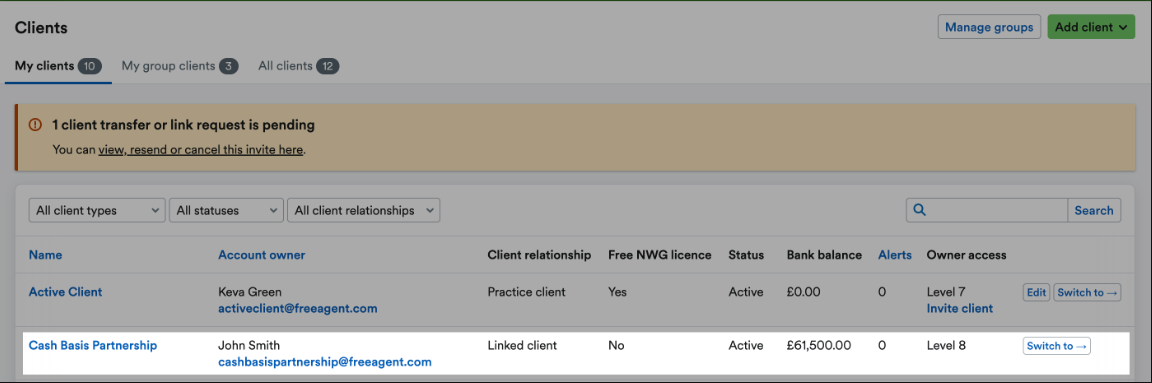Sort by Alerts column header
1152x383 pixels.
895,255
